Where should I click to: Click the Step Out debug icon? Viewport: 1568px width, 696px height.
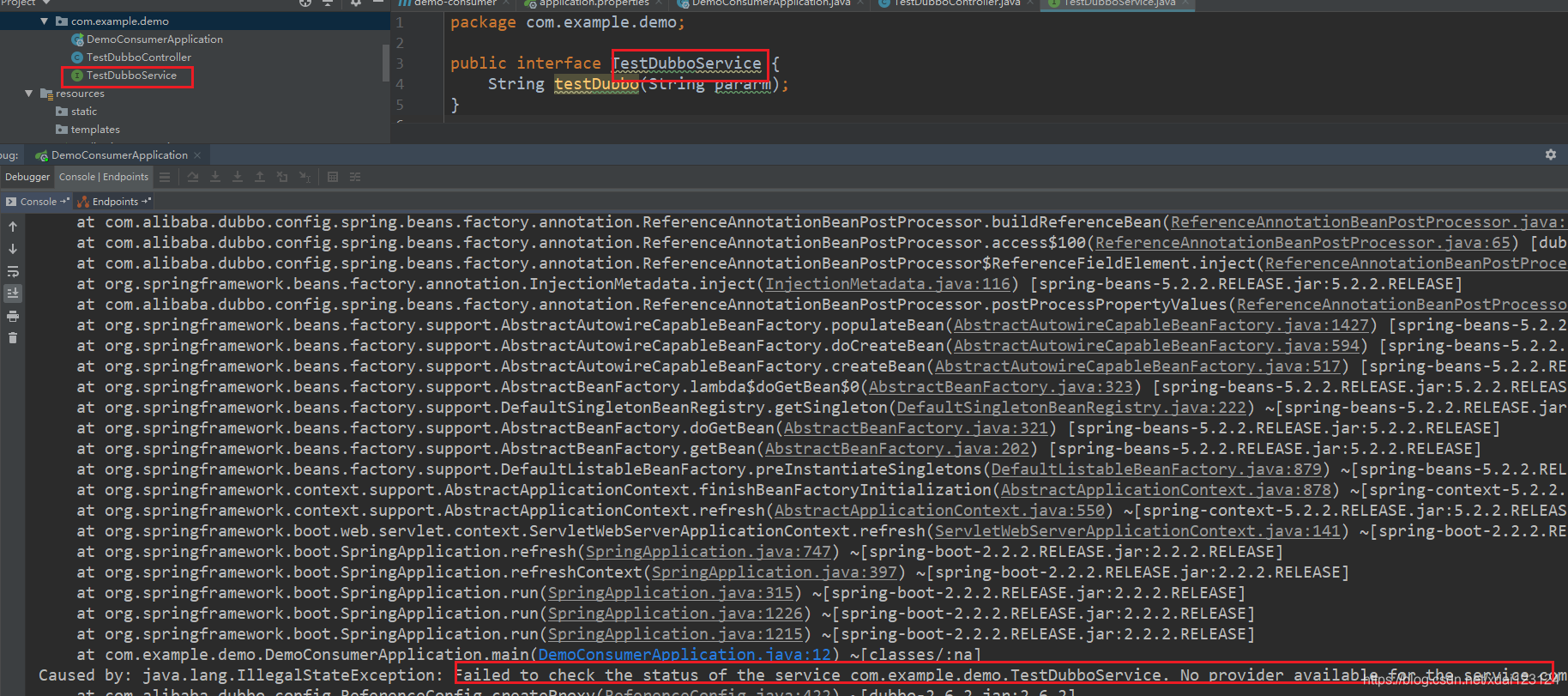click(260, 177)
